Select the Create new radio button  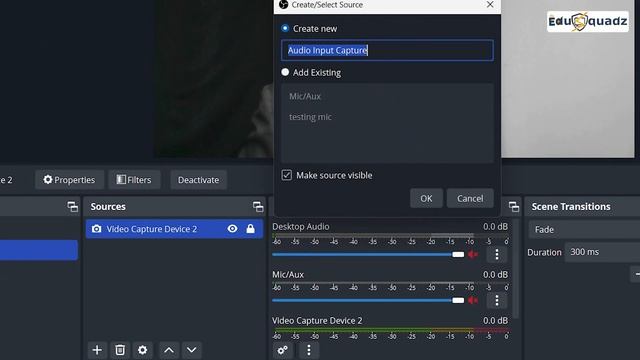click(285, 28)
